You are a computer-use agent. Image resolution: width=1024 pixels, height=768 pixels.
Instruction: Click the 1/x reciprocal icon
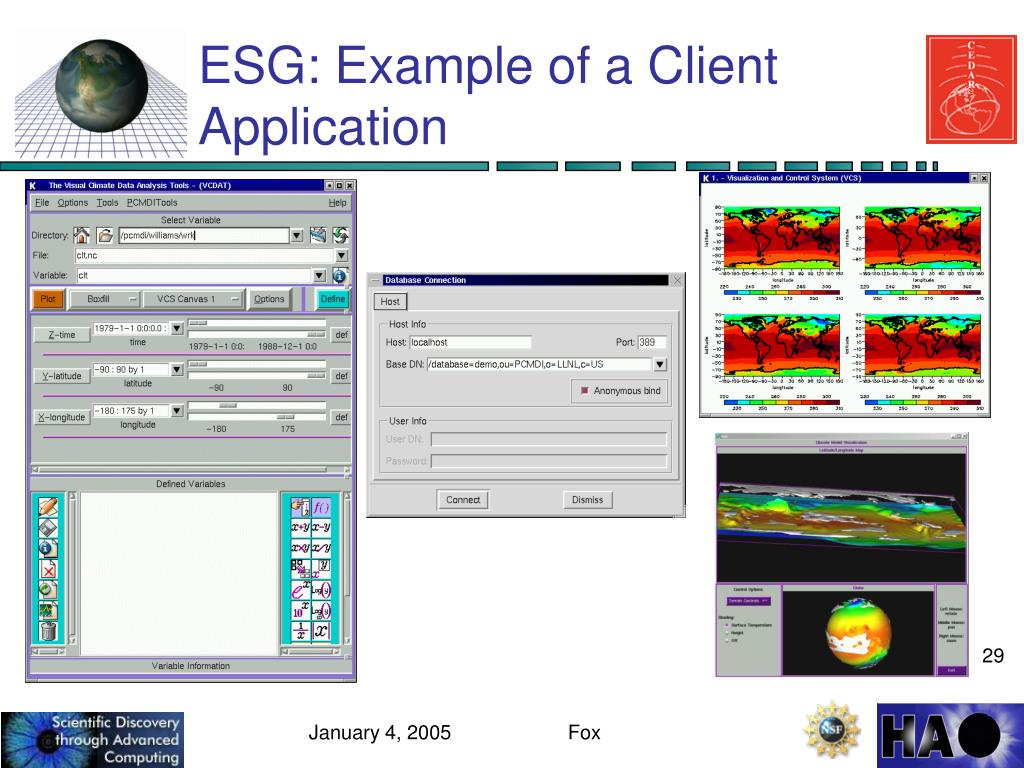(x=300, y=632)
